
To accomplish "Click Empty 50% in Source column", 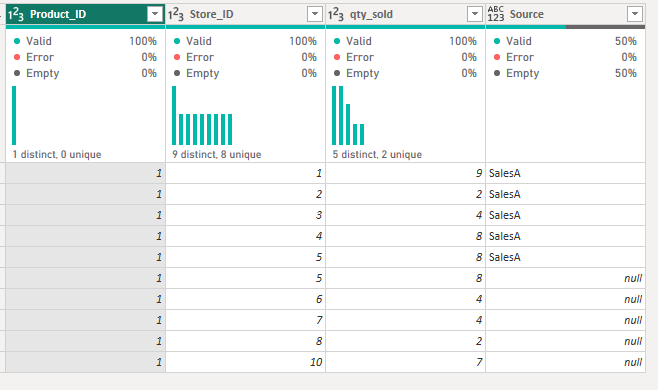I will (565, 73).
